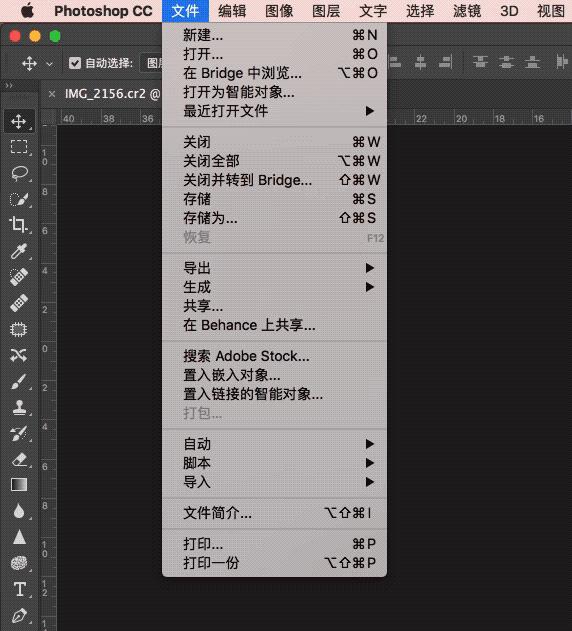The height and width of the screenshot is (631, 572).
Task: Close the IMG_2156.cr2 document tab
Action: (52, 94)
